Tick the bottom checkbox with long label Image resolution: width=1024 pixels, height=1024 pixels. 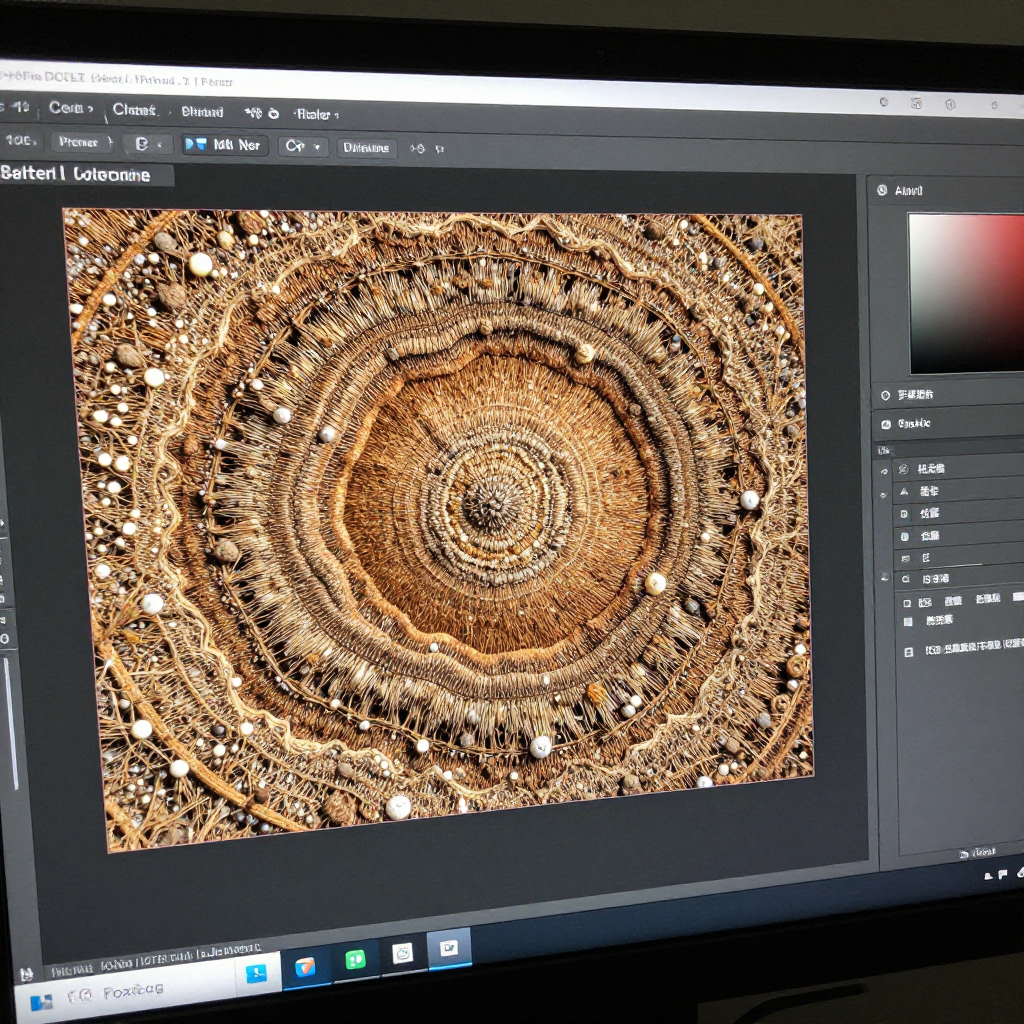pos(908,652)
